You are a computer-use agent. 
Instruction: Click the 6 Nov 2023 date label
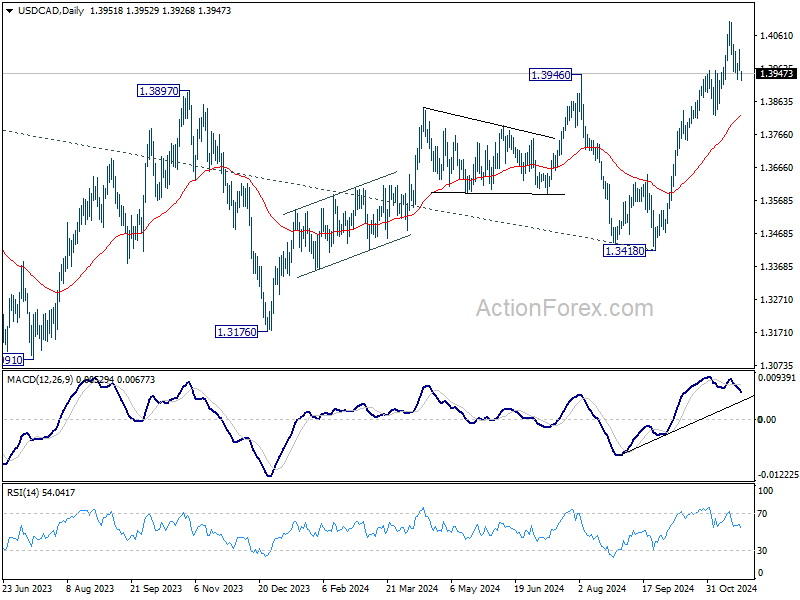(218, 588)
